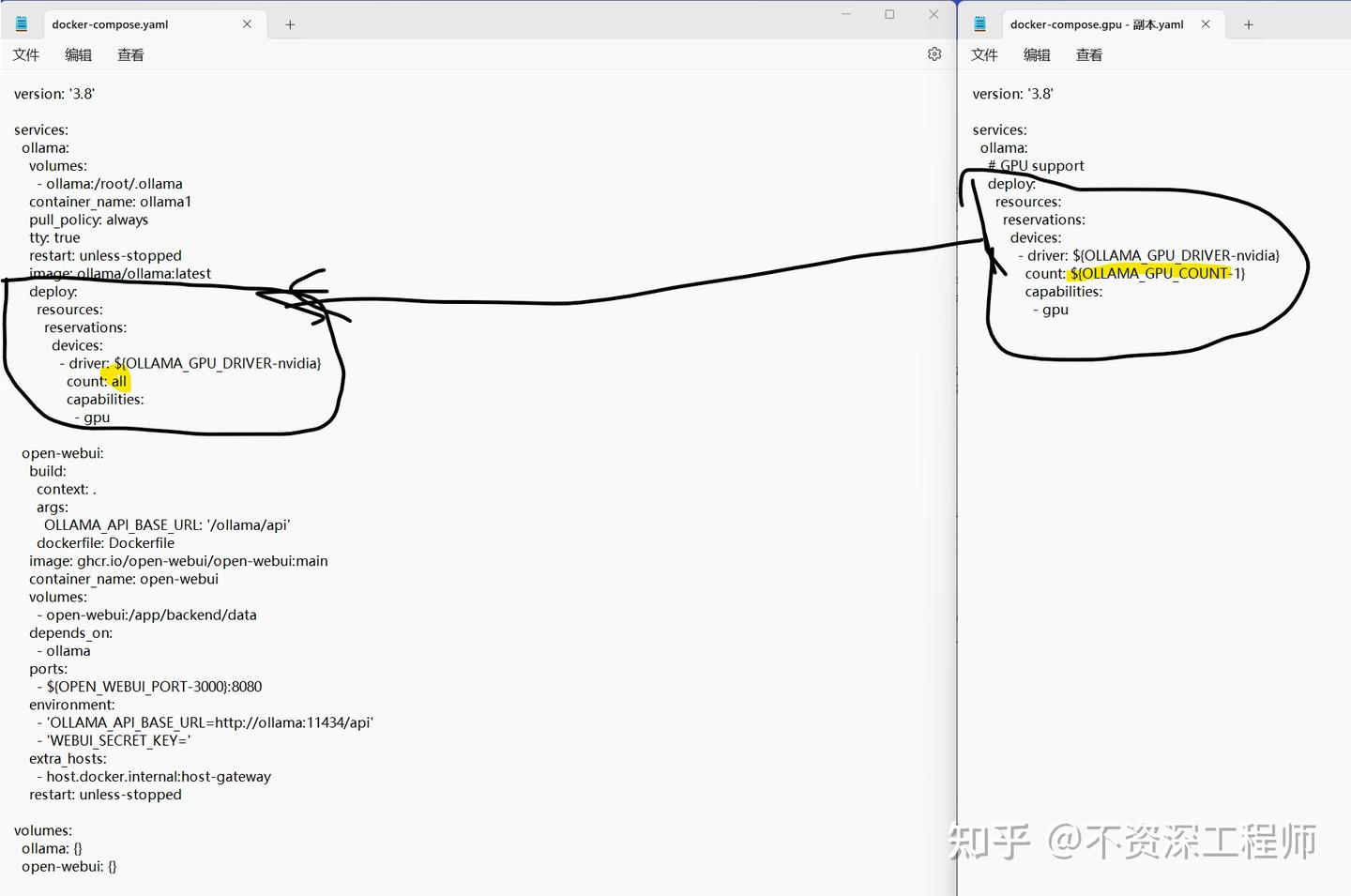
Task: Close the left Notepad window
Action: (934, 14)
